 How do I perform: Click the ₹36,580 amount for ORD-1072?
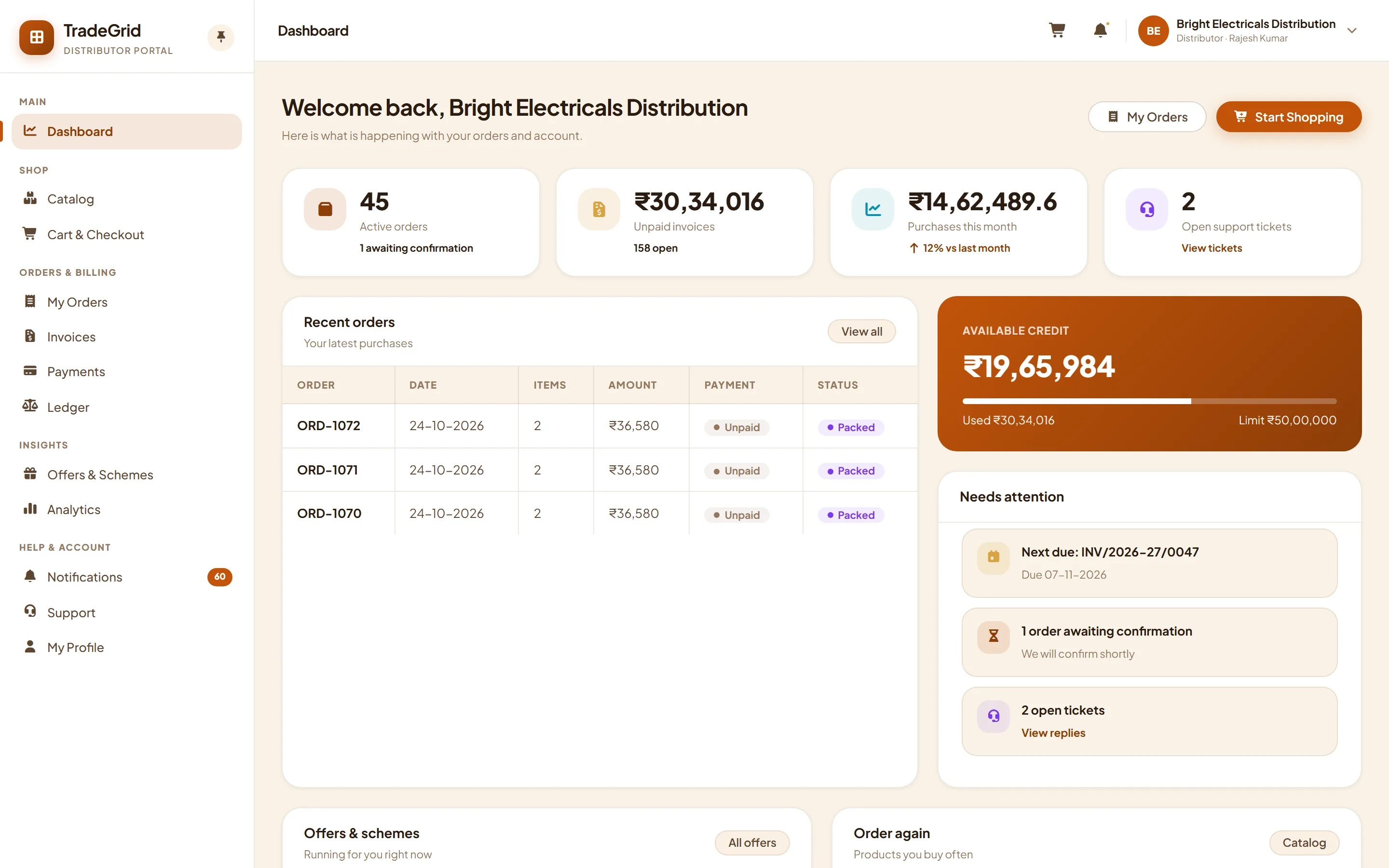(634, 425)
